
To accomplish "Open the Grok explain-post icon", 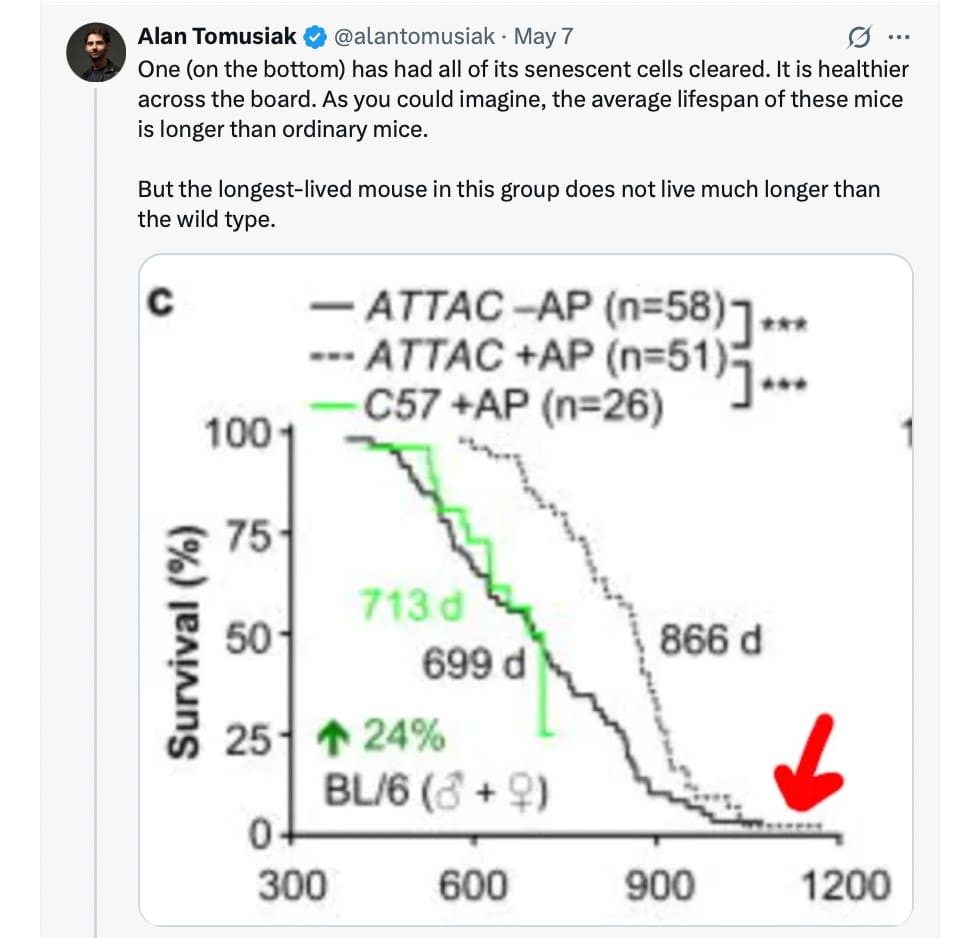I will point(859,37).
